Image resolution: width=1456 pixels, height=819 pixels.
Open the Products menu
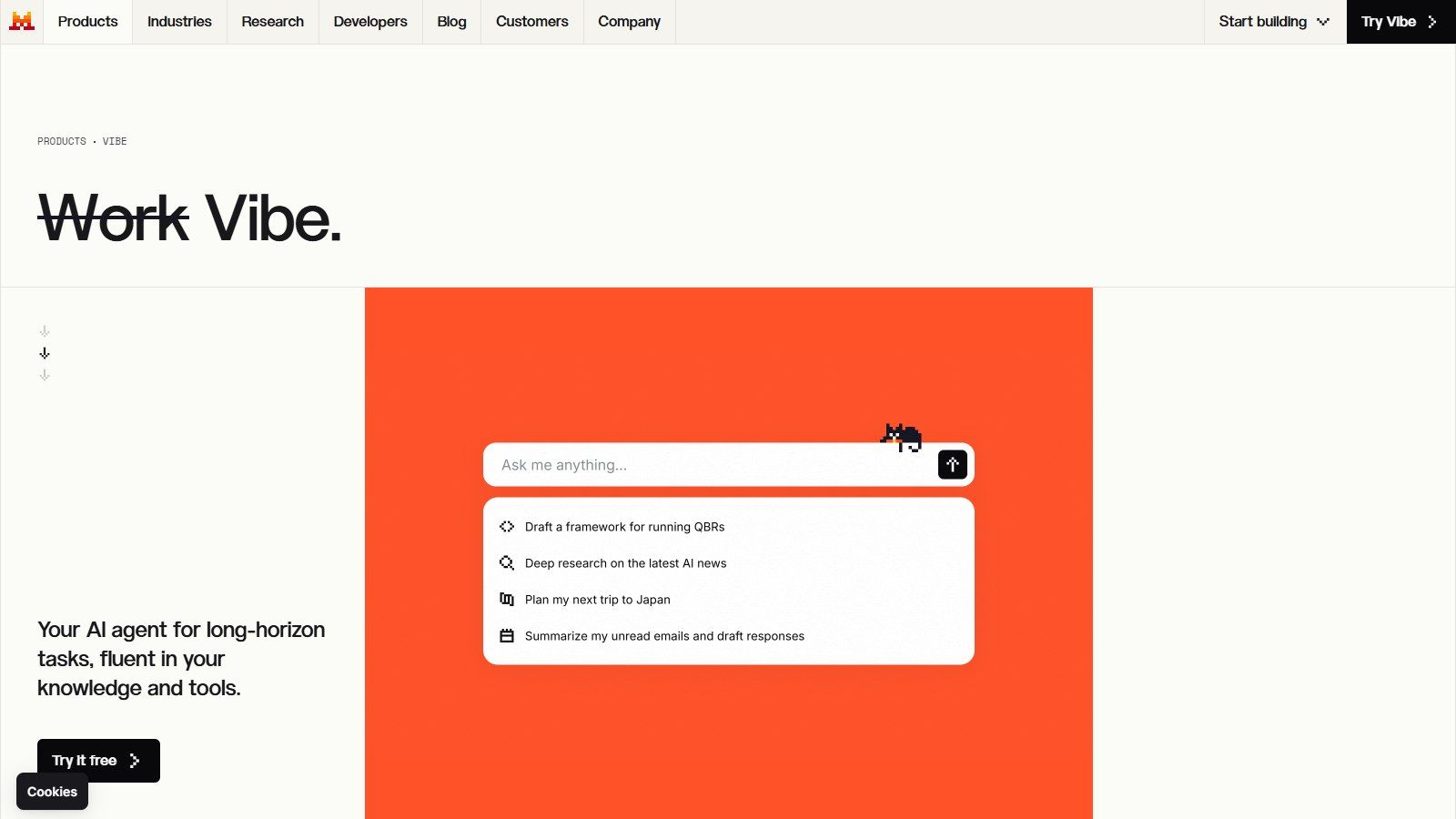point(87,22)
